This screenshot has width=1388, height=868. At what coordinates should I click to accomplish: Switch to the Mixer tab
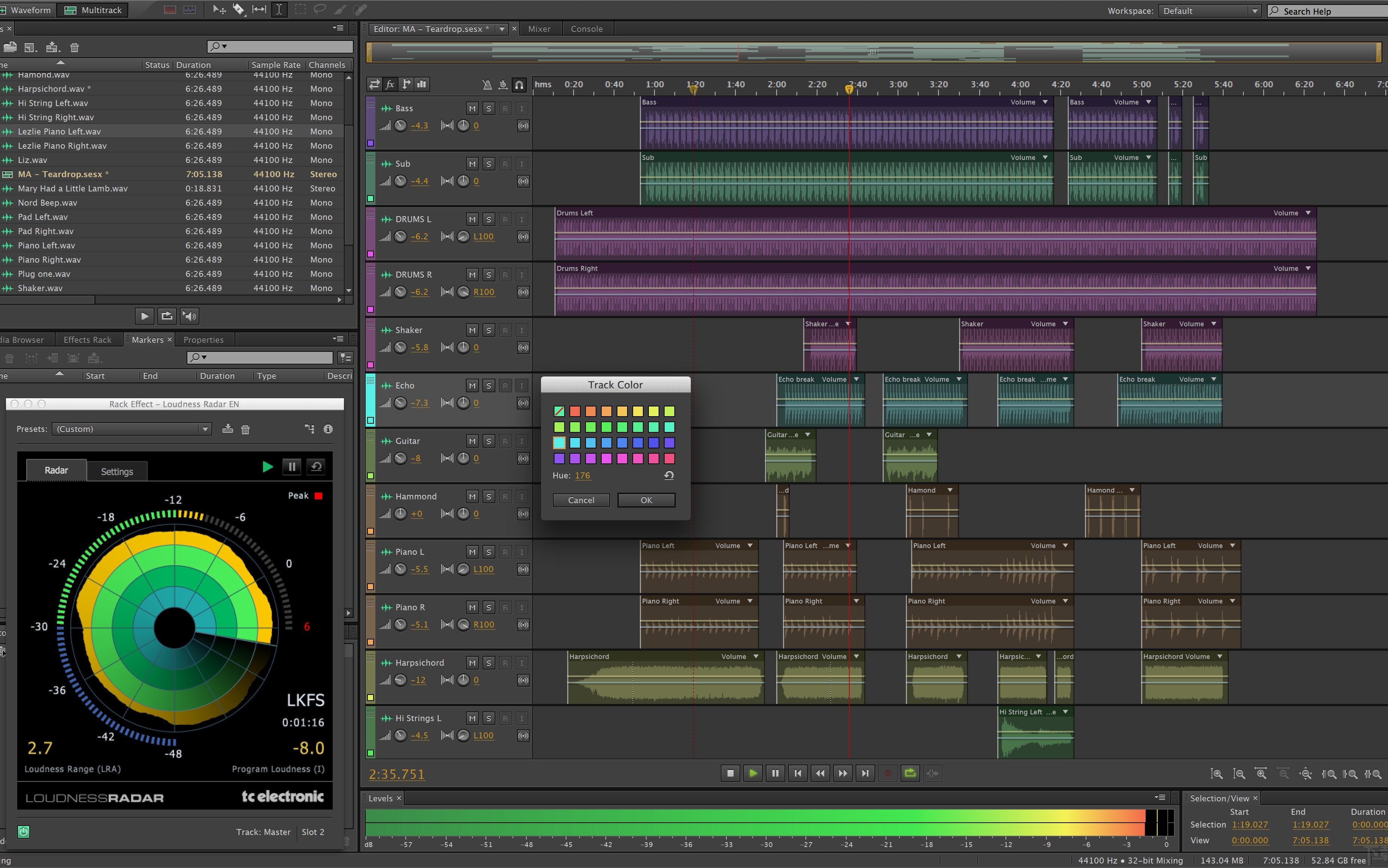538,28
